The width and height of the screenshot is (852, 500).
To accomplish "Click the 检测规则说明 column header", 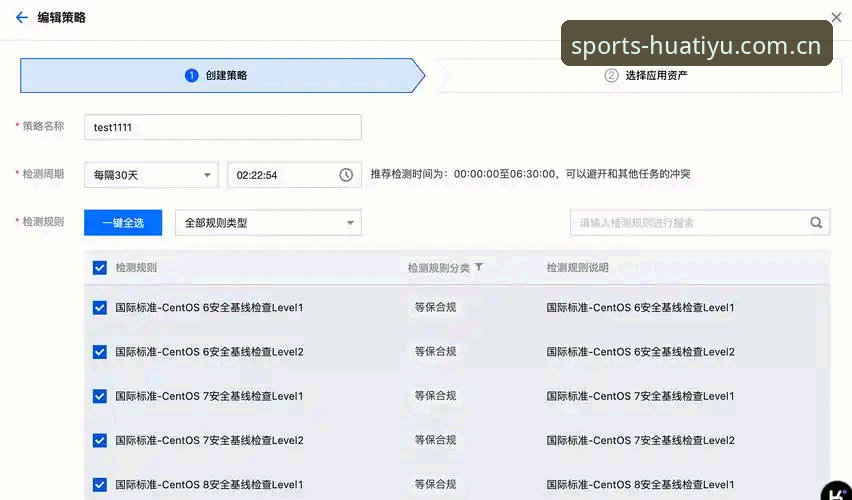I will [x=577, y=267].
